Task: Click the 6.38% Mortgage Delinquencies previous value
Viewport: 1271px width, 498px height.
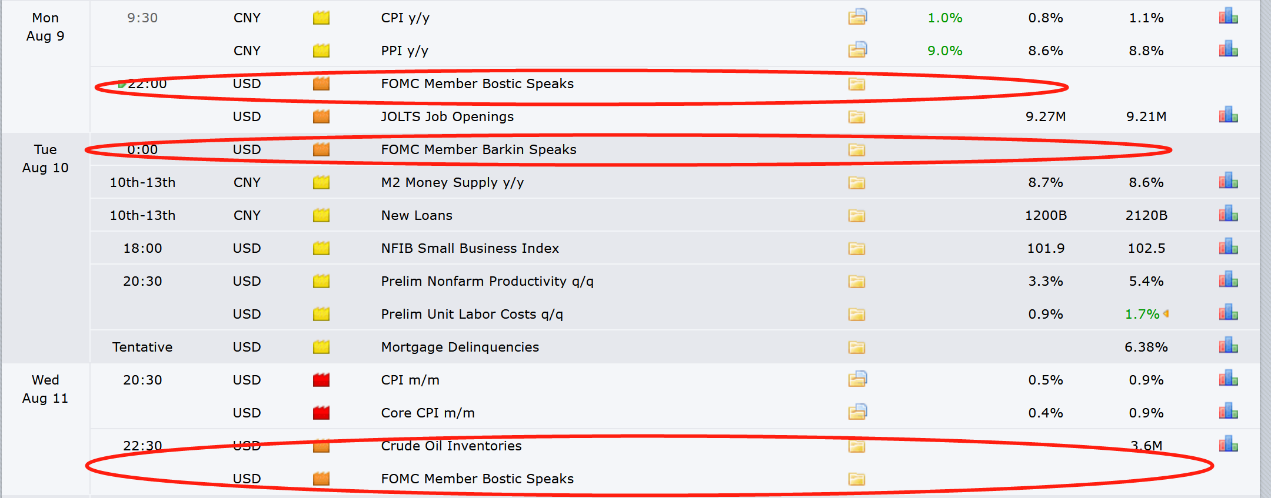Action: coord(1145,348)
